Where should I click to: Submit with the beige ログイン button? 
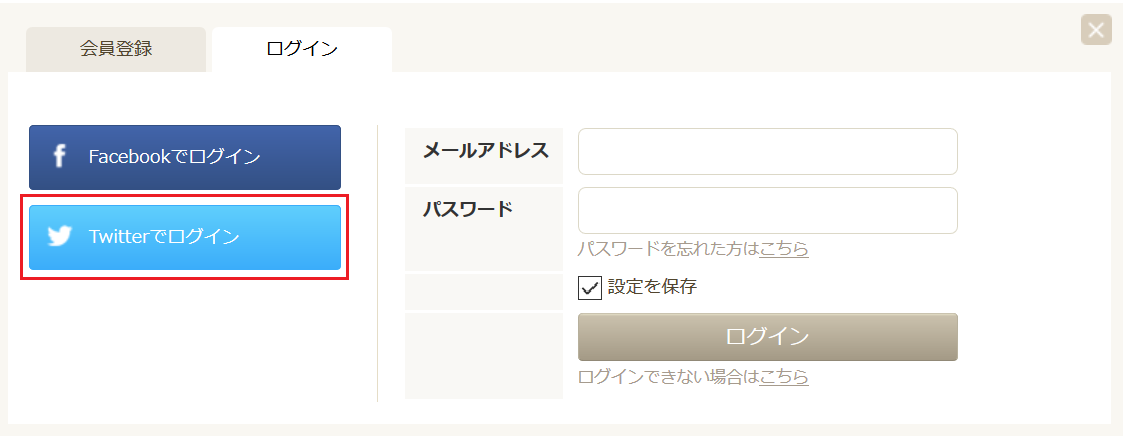pos(768,337)
